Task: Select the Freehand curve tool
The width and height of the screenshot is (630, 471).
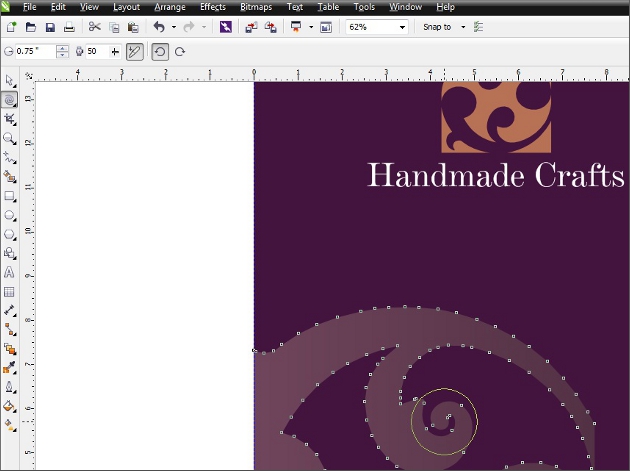Action: [x=9, y=158]
